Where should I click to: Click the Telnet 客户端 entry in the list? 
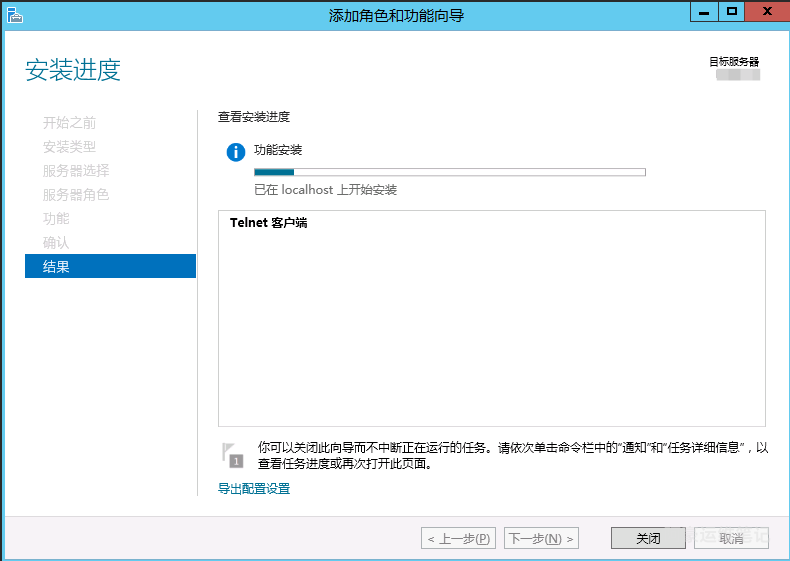269,223
